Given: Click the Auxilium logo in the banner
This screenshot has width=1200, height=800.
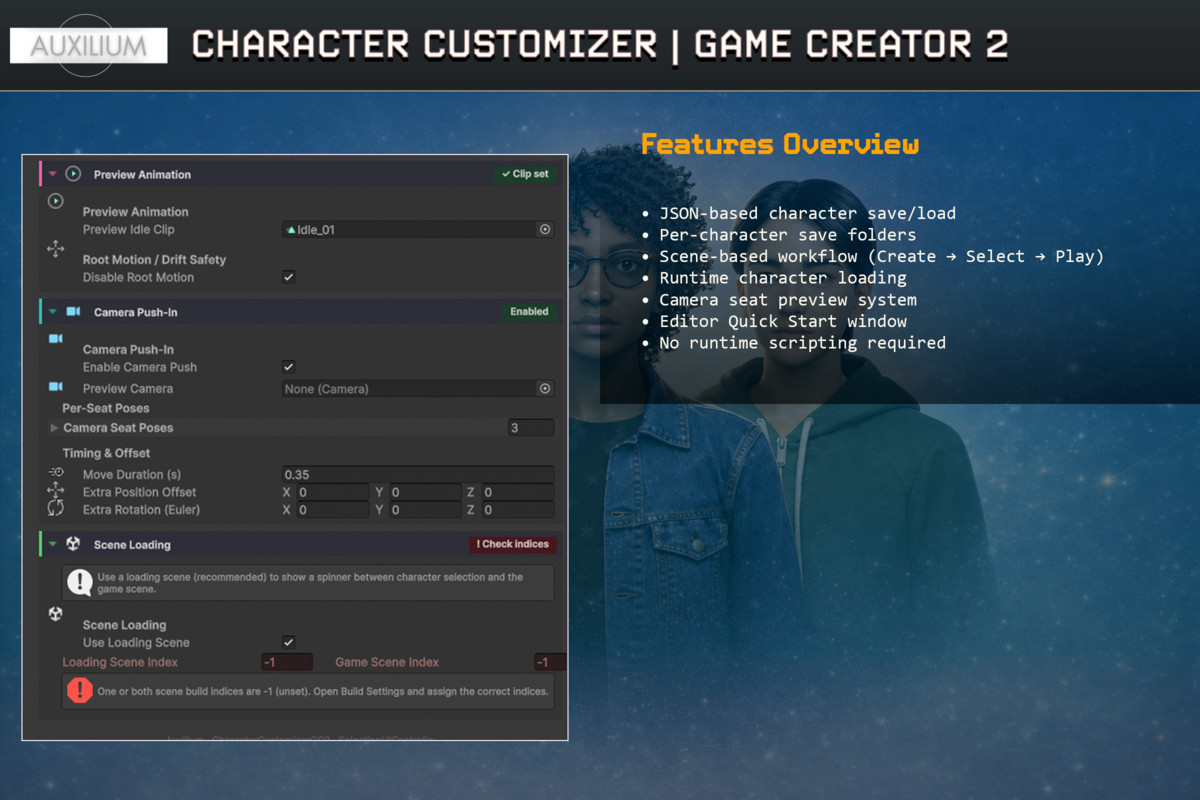Looking at the screenshot, I should pos(88,45).
